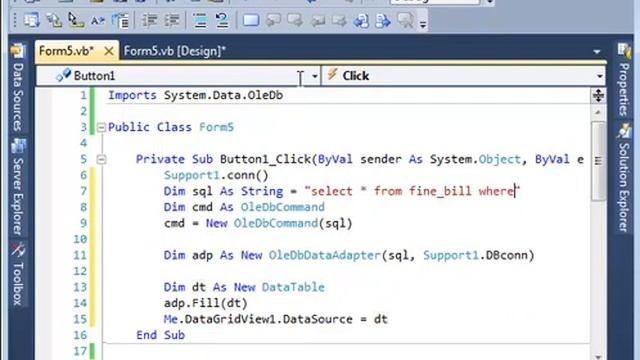Collapse the Public Class Form5 region

click(x=101, y=127)
